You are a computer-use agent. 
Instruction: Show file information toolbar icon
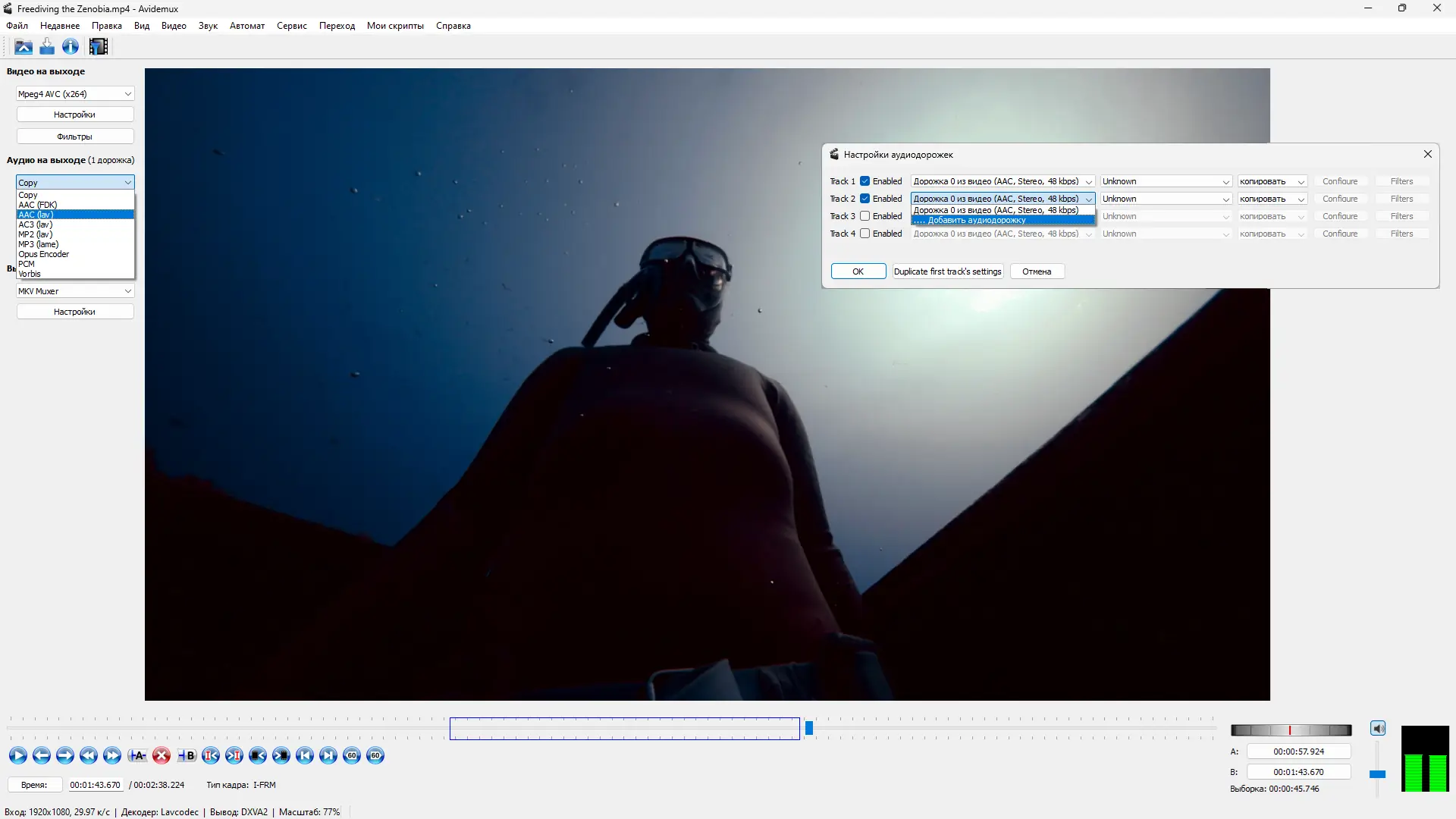pyautogui.click(x=71, y=47)
